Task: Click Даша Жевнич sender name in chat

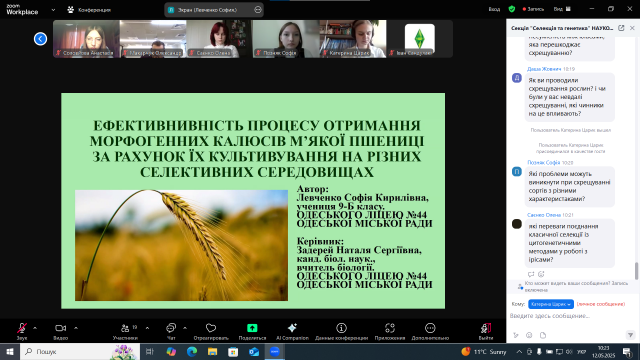Action: 544,69
